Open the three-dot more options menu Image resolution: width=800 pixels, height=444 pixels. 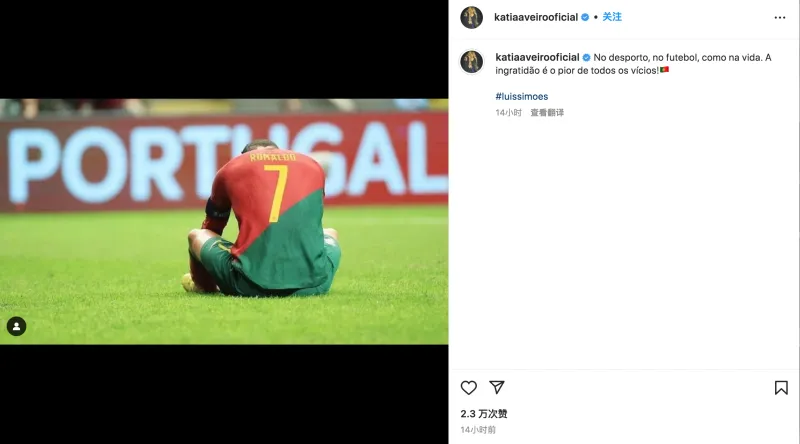pos(780,17)
